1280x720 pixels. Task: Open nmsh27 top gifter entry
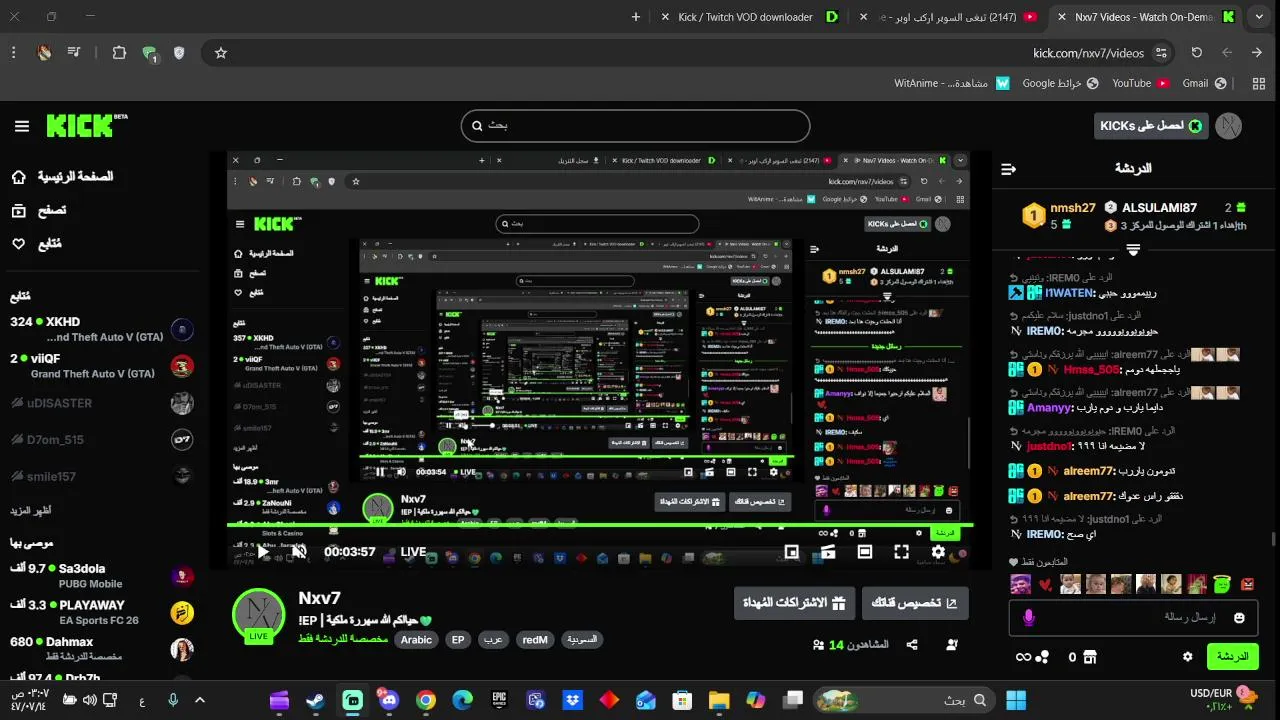(x=1058, y=215)
